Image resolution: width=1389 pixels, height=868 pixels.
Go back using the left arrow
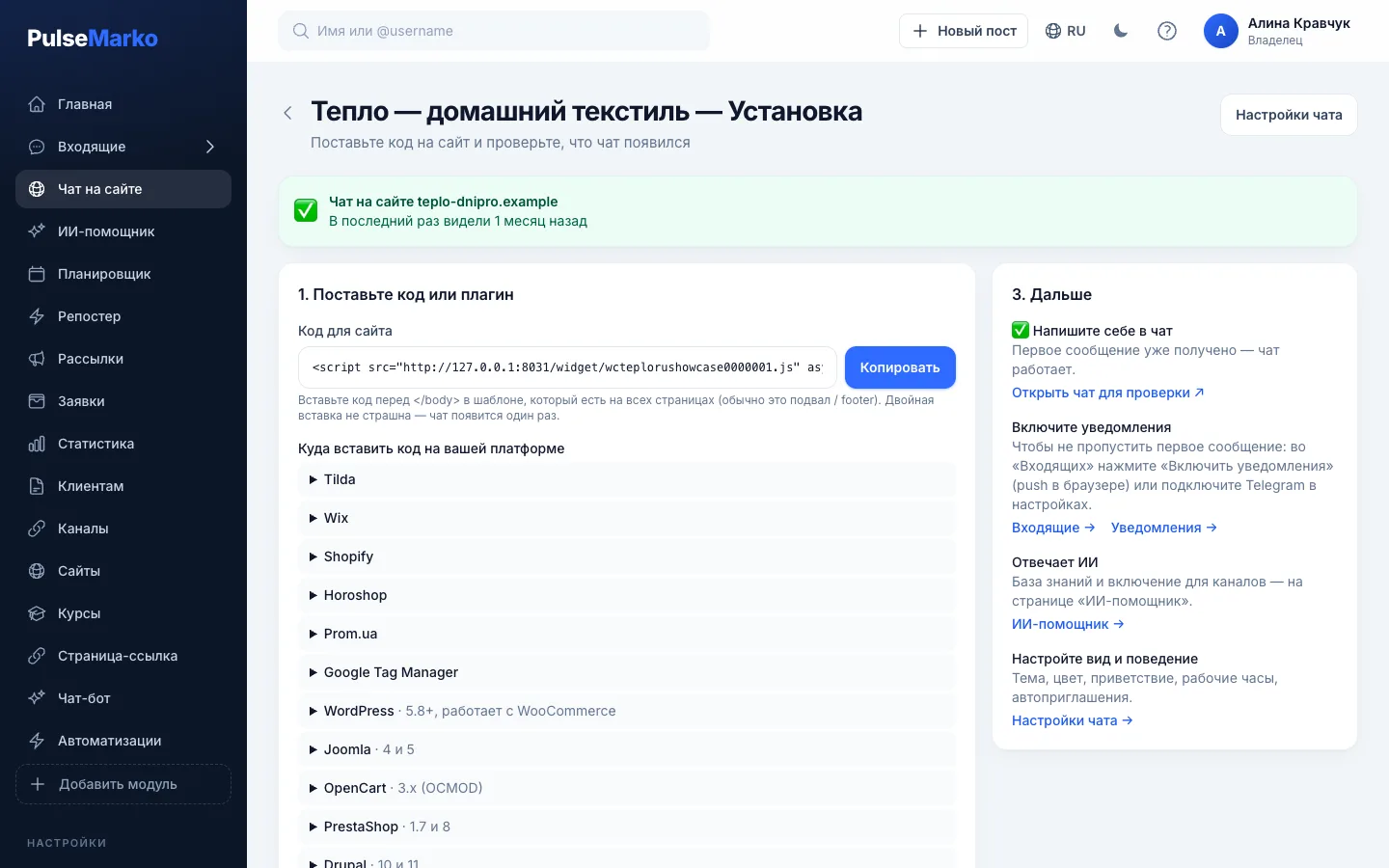click(287, 113)
